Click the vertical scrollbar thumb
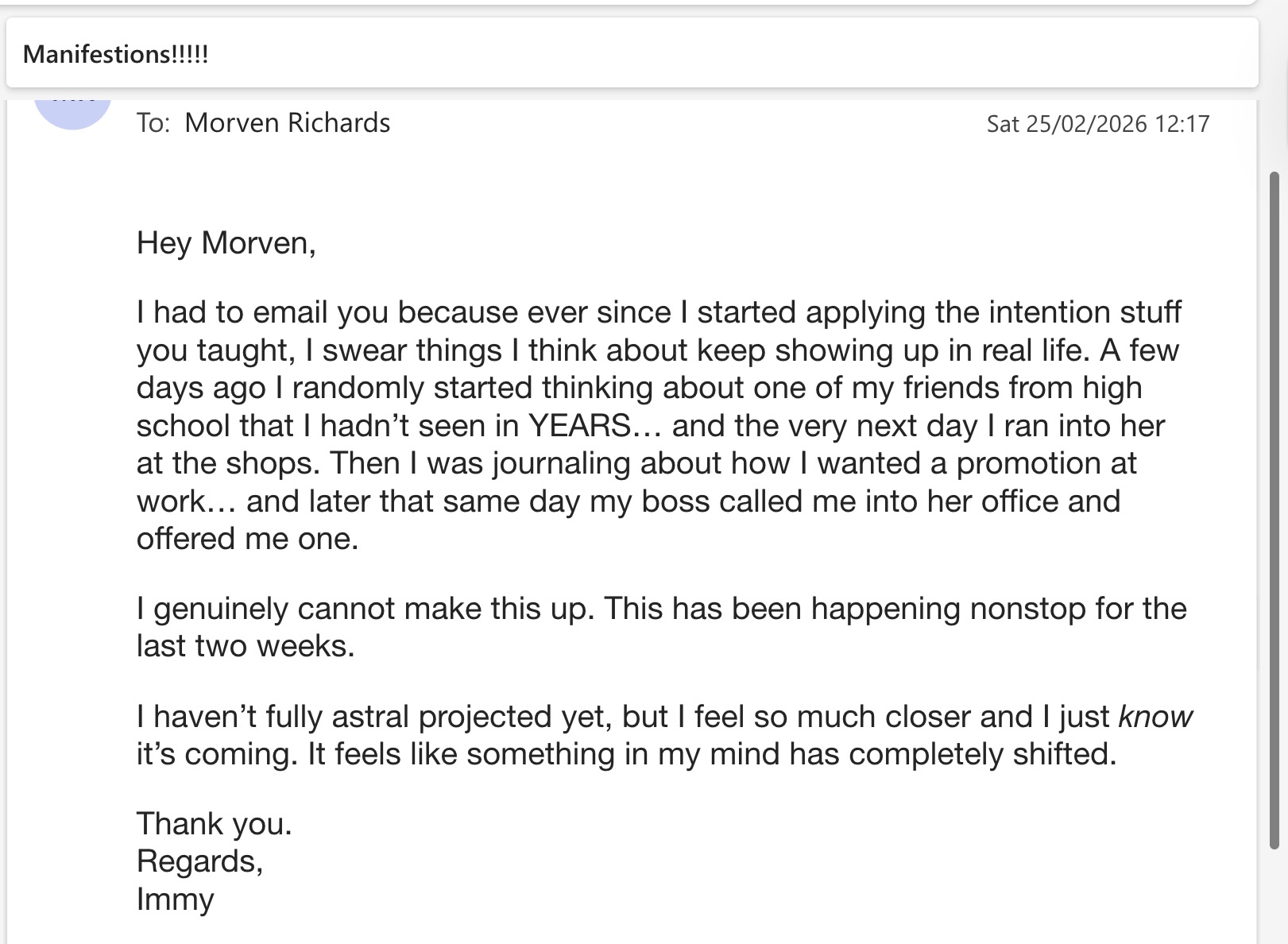The height and width of the screenshot is (944, 1288). click(x=1274, y=510)
